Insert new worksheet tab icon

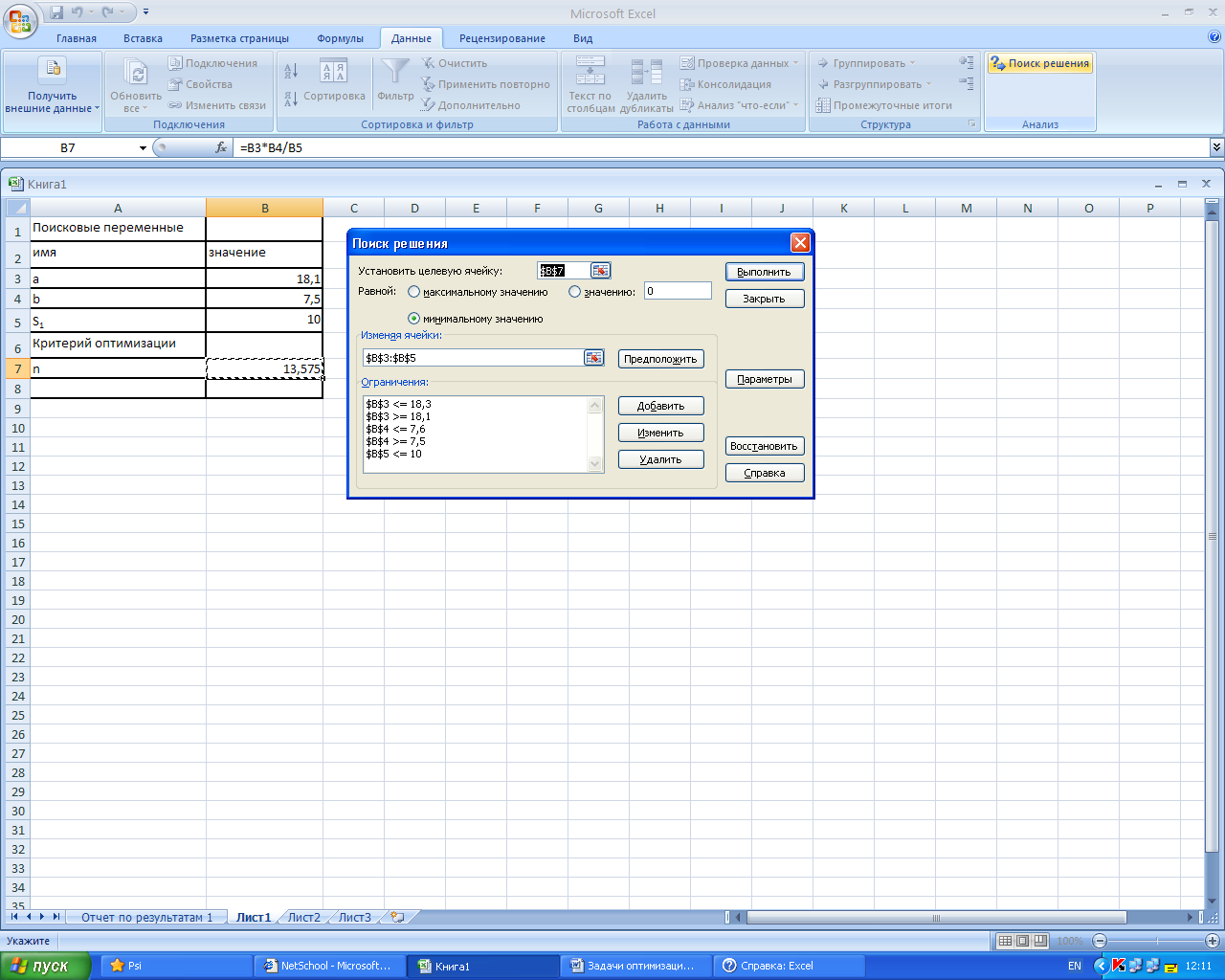pyautogui.click(x=398, y=917)
